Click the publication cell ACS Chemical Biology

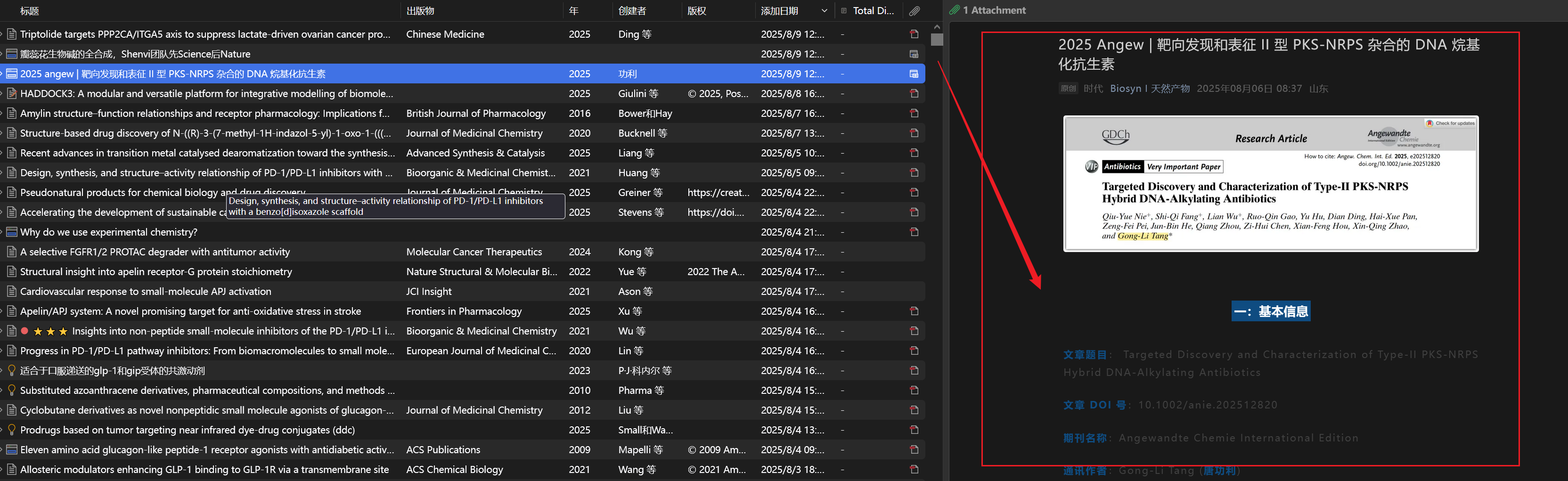click(x=454, y=469)
